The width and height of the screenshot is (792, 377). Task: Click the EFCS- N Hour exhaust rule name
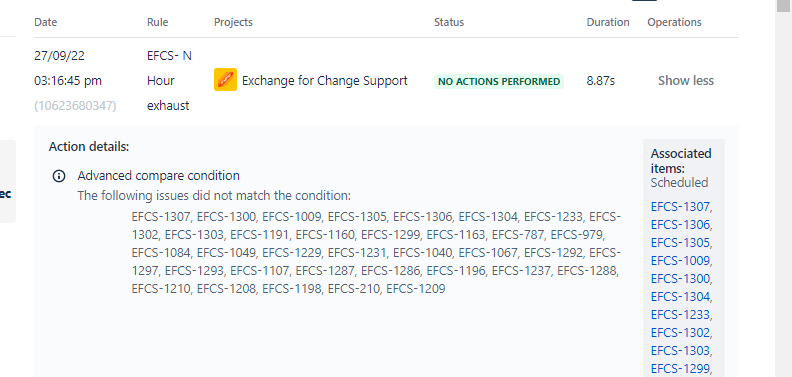(169, 81)
